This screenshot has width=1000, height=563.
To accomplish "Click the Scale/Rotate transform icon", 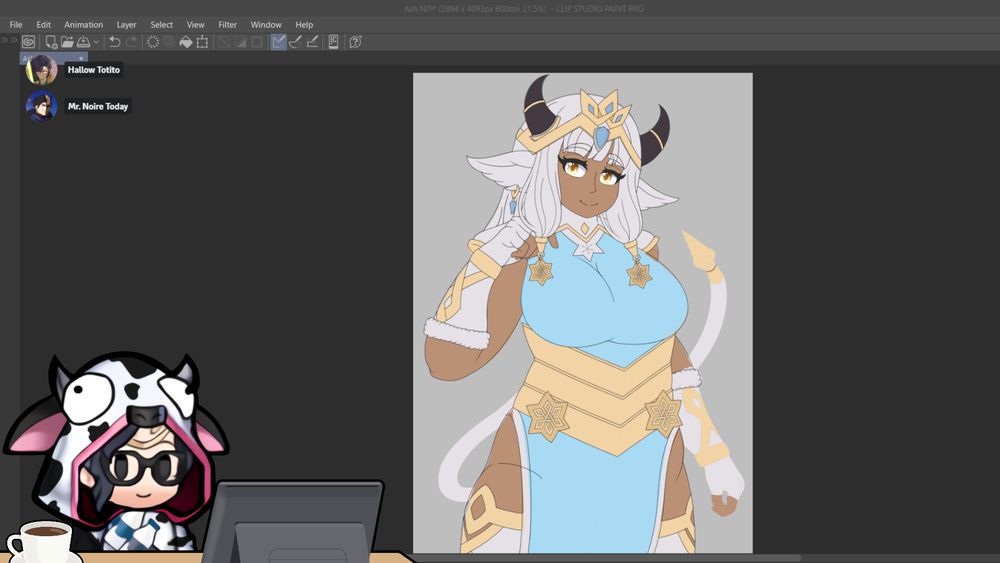I will [202, 42].
